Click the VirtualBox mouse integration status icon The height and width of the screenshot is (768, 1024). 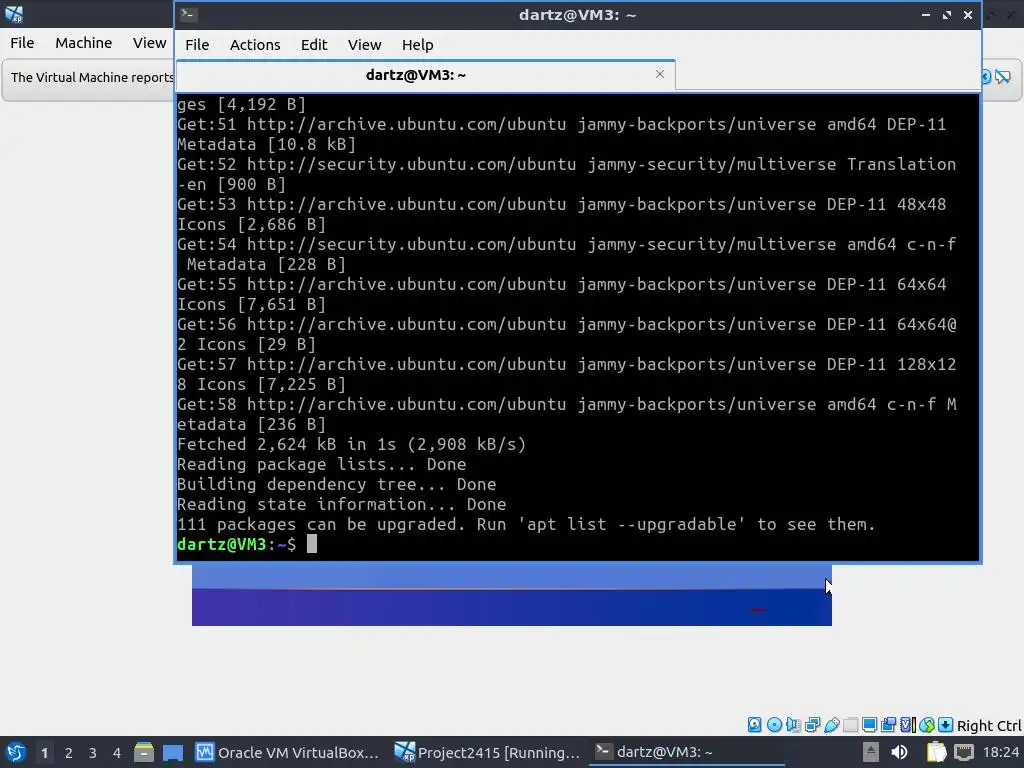(927, 724)
